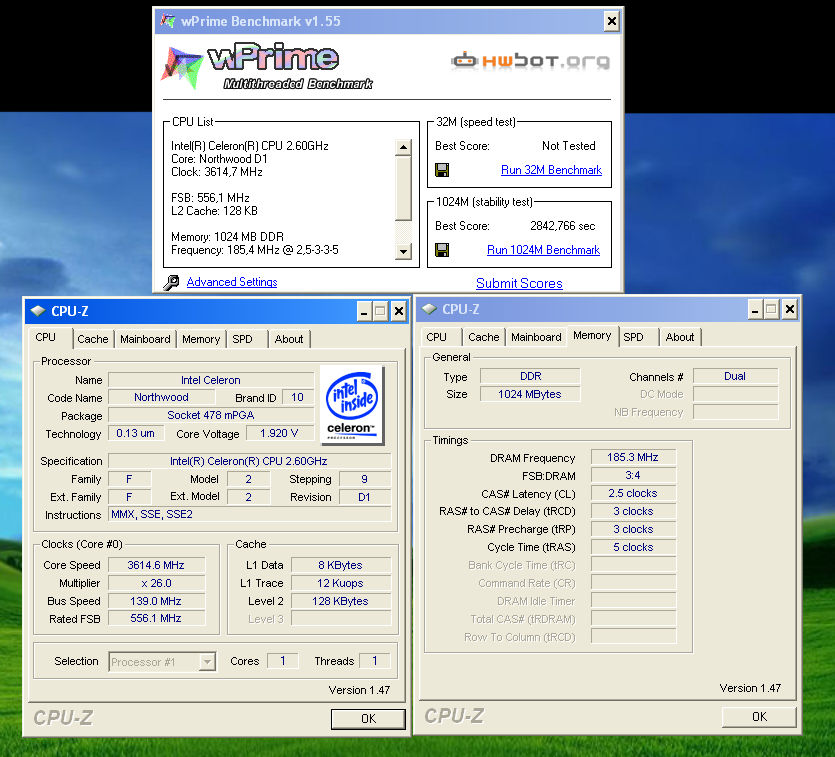Click the Rated FSB 556.1 MHz value

(x=156, y=618)
